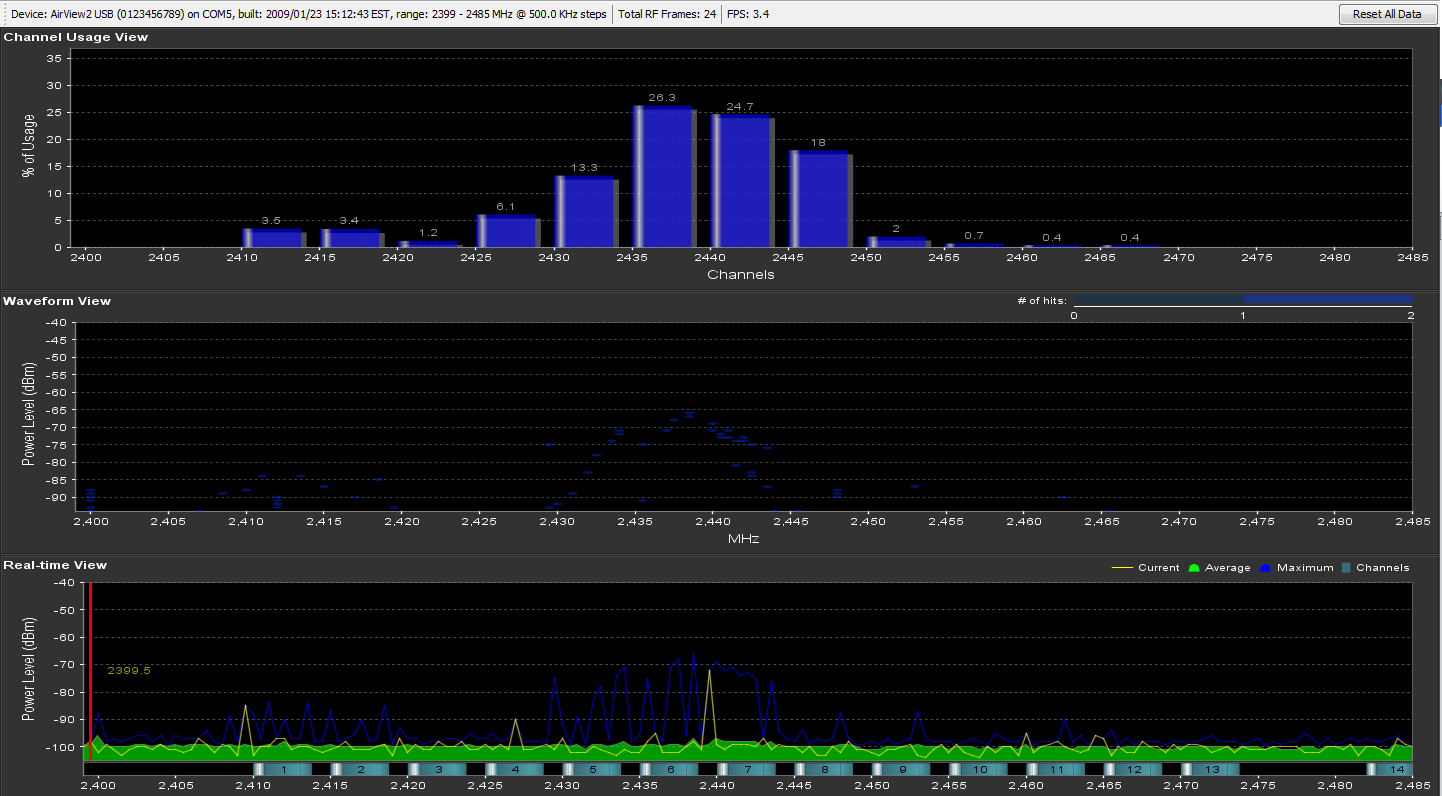
Task: Click the AirView2 USB device info text
Action: coord(307,14)
